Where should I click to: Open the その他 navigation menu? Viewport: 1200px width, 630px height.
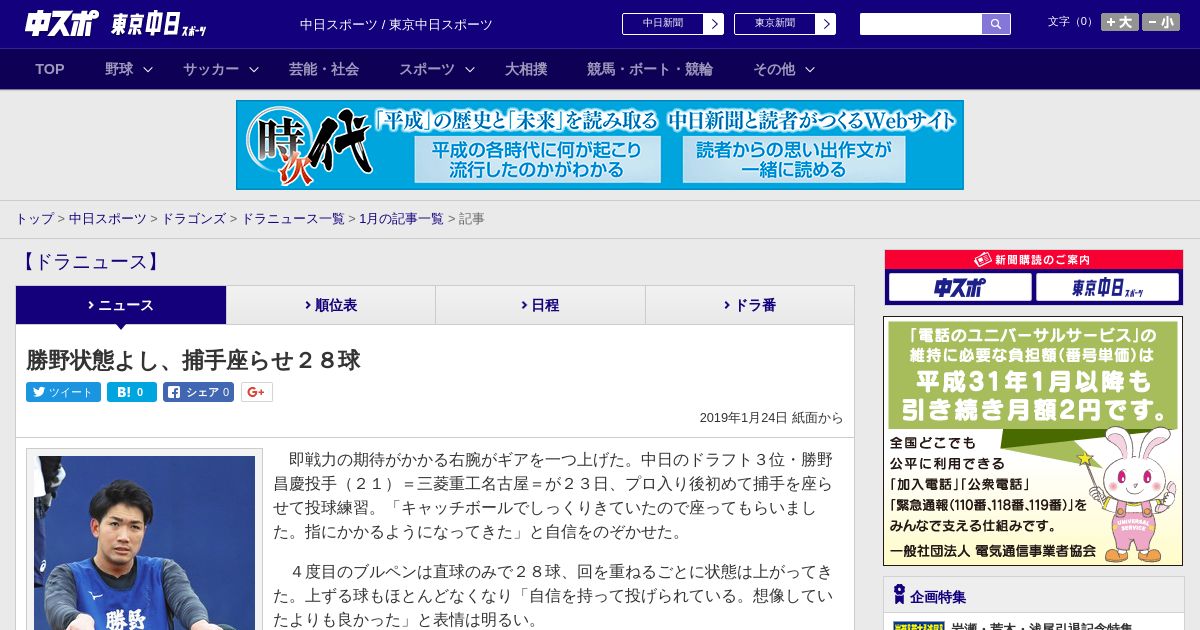point(774,69)
